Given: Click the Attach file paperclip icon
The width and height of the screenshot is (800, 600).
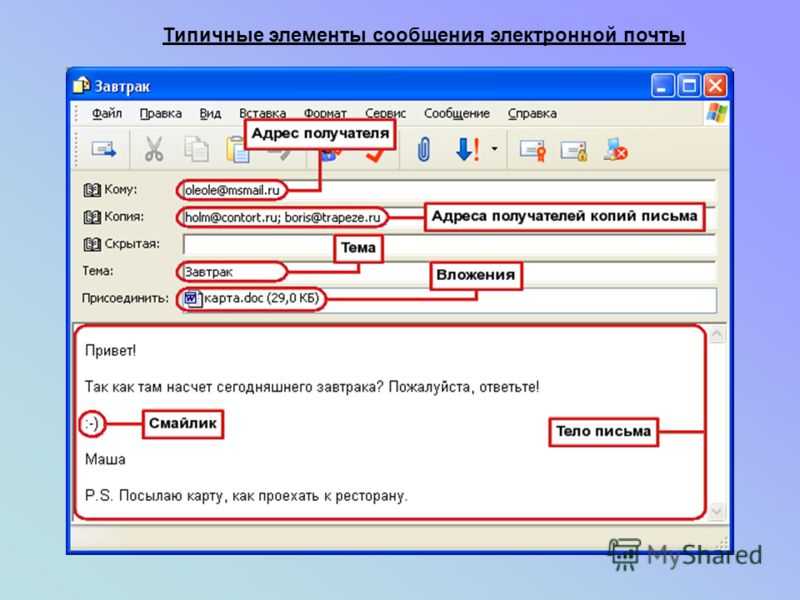Looking at the screenshot, I should pyautogui.click(x=423, y=150).
